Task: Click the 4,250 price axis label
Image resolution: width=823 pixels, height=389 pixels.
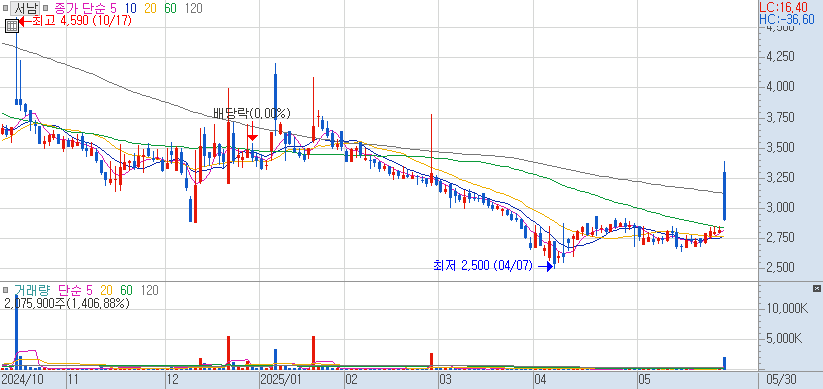Action: (780, 56)
